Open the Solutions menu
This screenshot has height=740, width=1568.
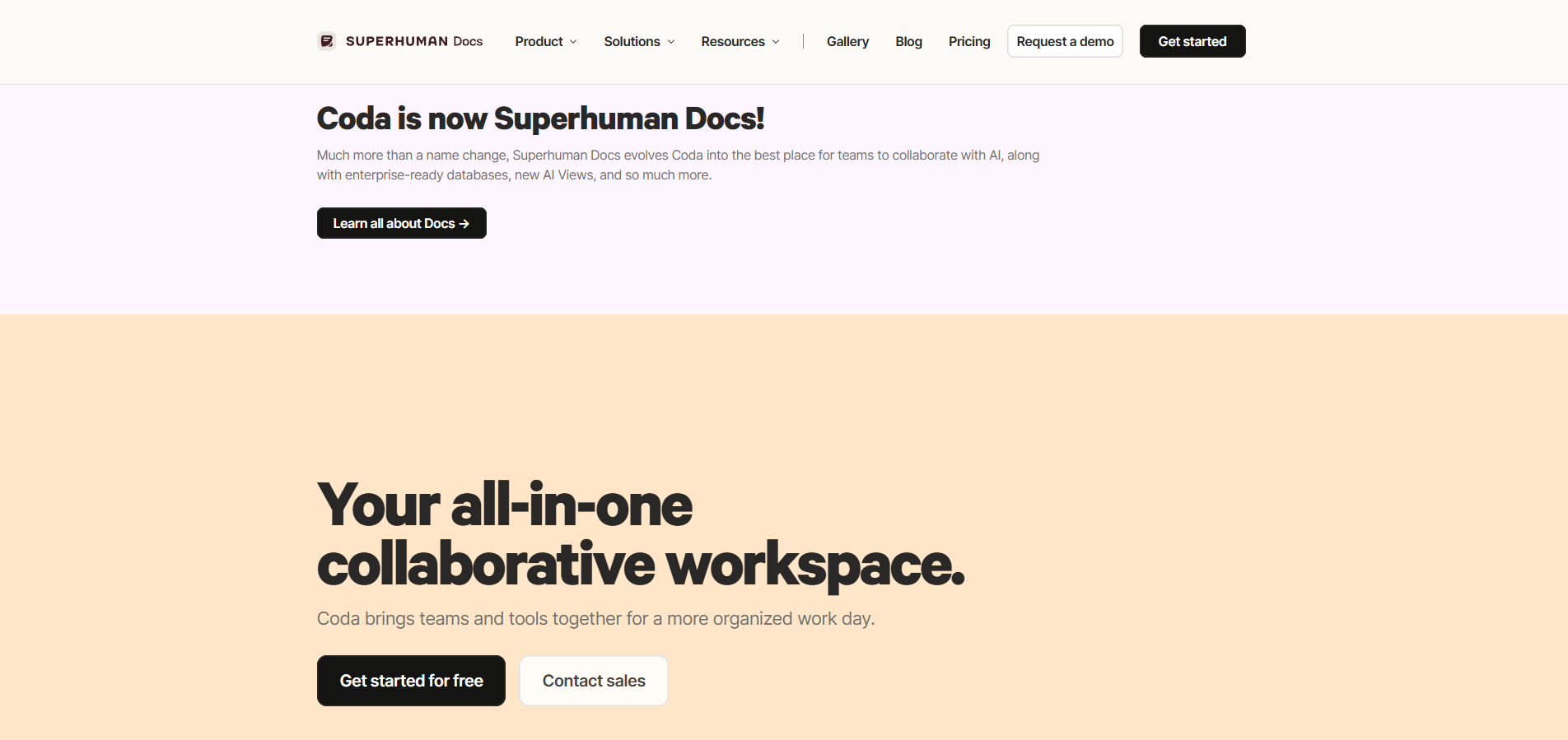[639, 41]
